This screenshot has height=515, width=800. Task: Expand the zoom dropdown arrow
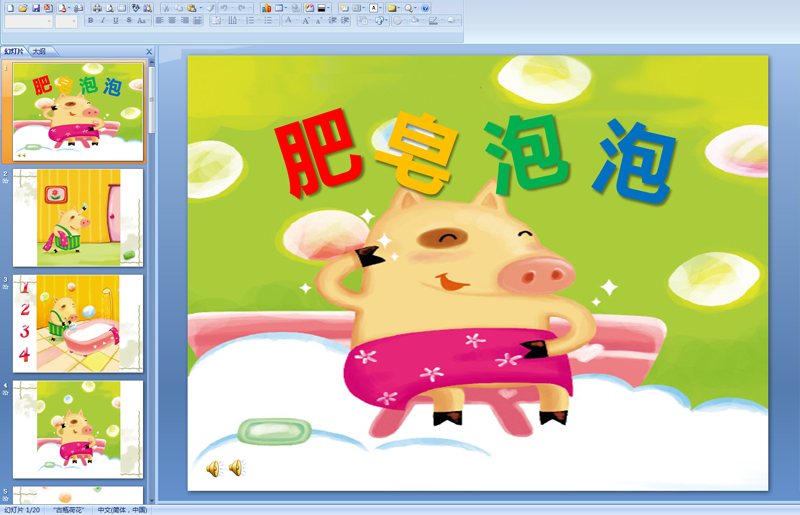tap(416, 8)
